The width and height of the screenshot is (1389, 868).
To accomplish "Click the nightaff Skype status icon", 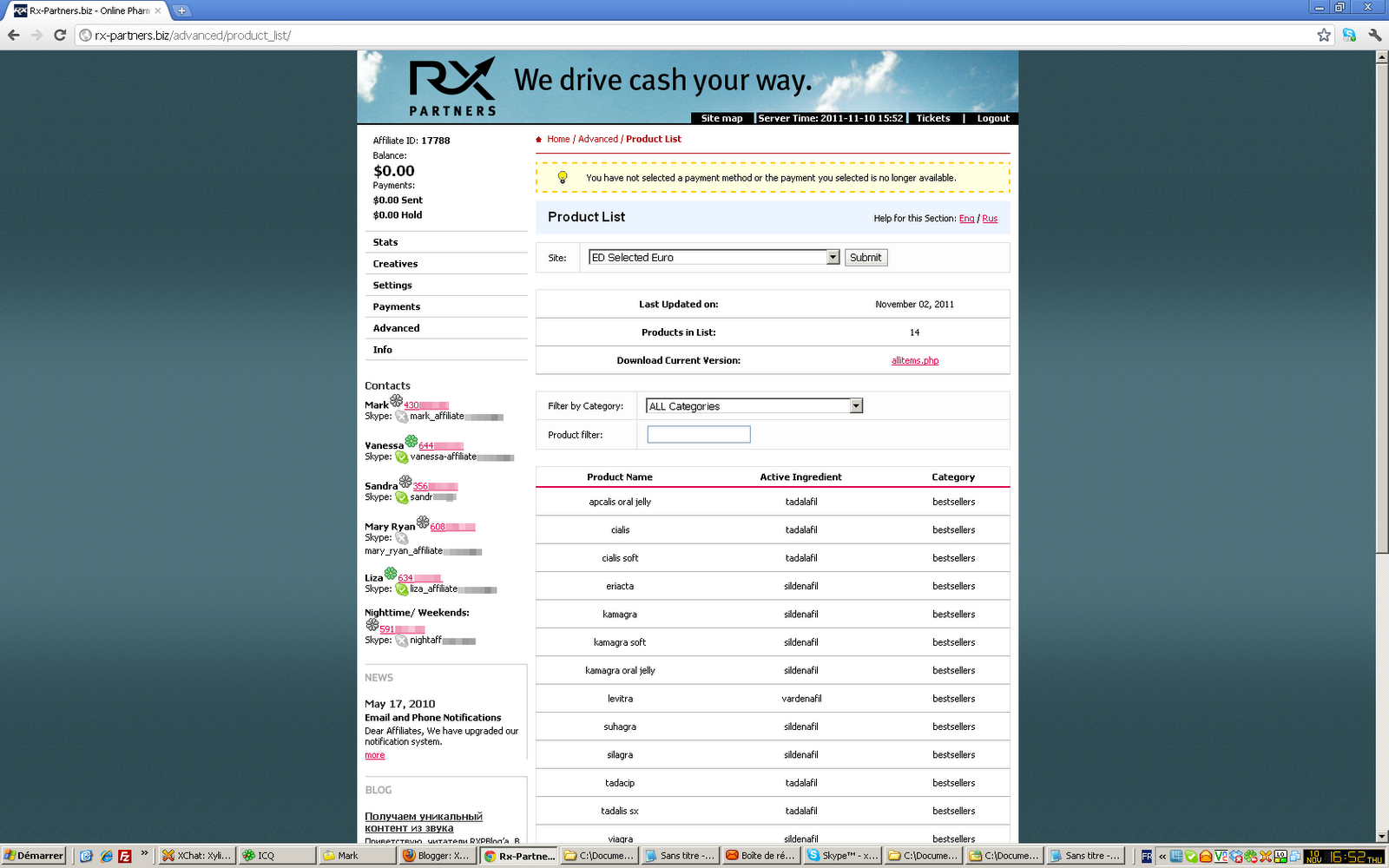I will [x=401, y=641].
